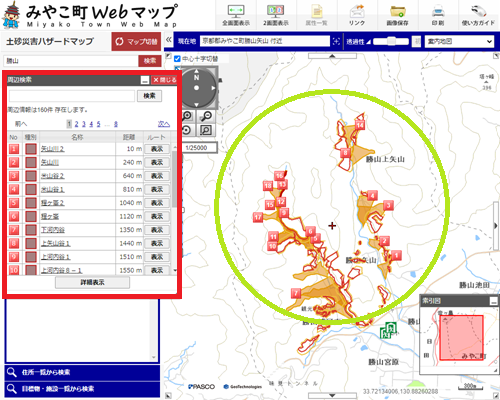500x400 pixels.
Task: Open the 矢山川2 result link
Action: pos(52,149)
